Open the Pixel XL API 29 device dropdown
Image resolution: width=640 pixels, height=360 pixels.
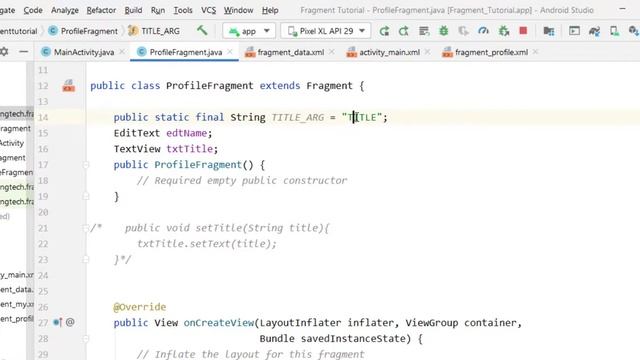pos(326,31)
